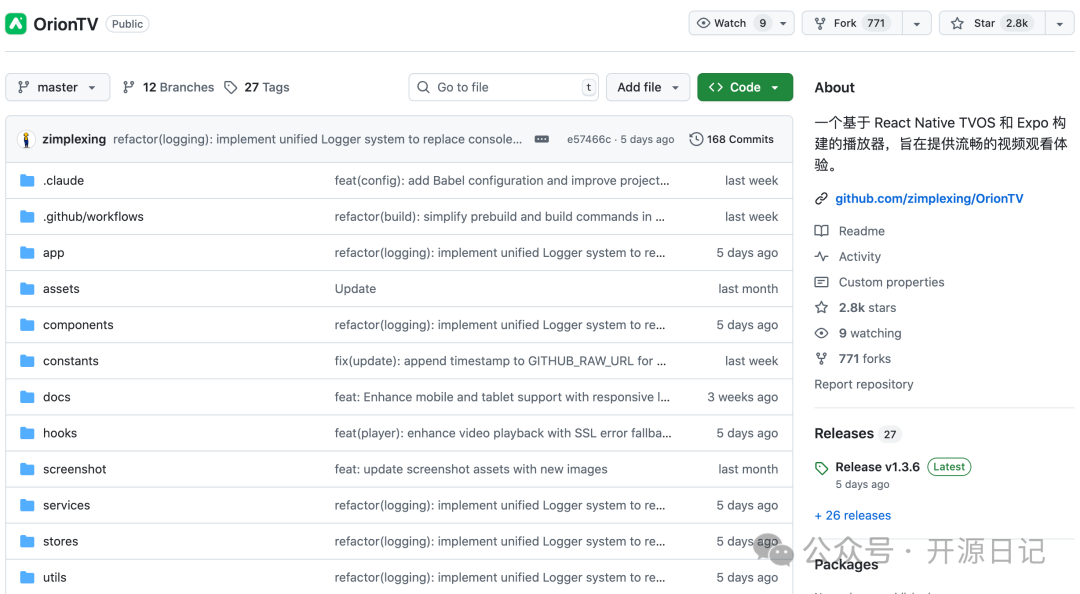Open the Add file dropdown
1080x594 pixels.
647,88
